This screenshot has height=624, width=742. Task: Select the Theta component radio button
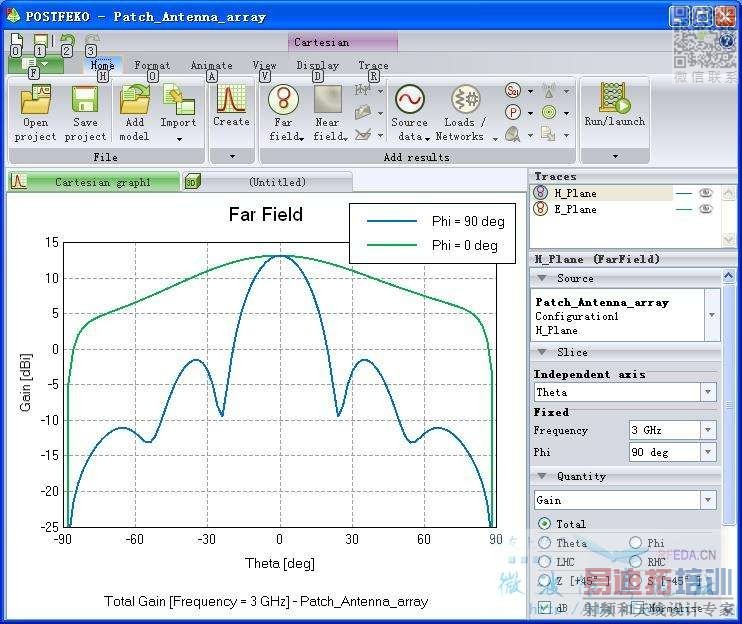(x=544, y=543)
